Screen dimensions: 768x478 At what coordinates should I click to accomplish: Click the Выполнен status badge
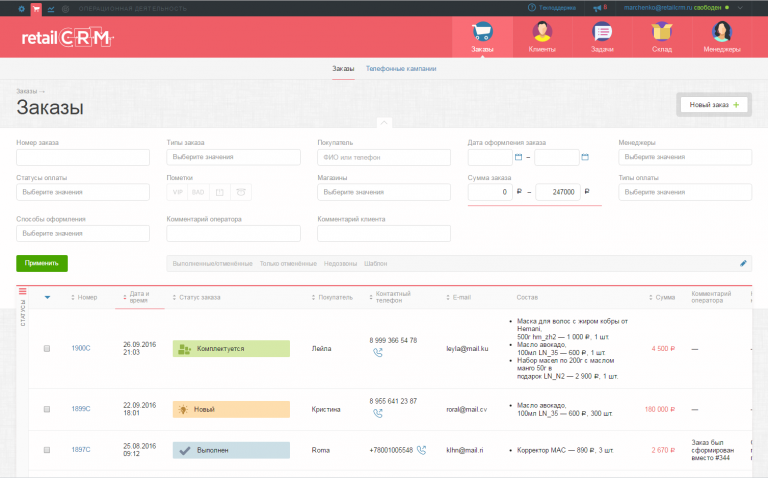click(x=231, y=450)
